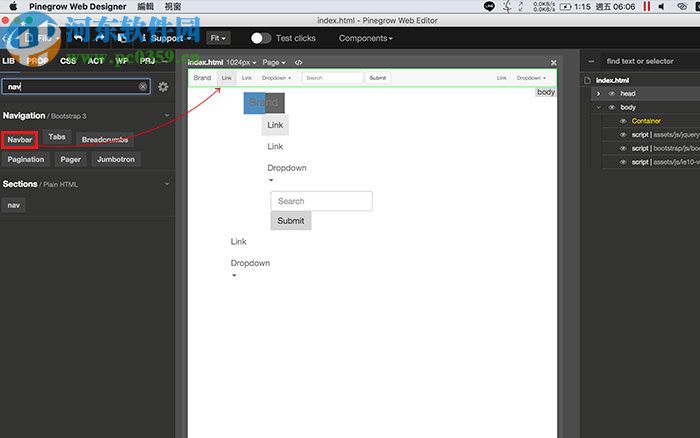
Task: Click the Dropdown link above the Search field
Action: (287, 168)
